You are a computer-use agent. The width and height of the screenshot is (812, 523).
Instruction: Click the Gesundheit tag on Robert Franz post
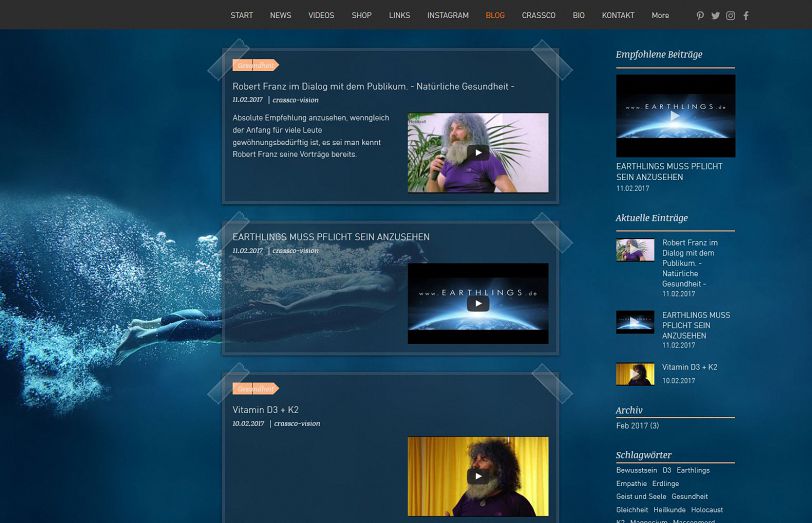[256, 65]
